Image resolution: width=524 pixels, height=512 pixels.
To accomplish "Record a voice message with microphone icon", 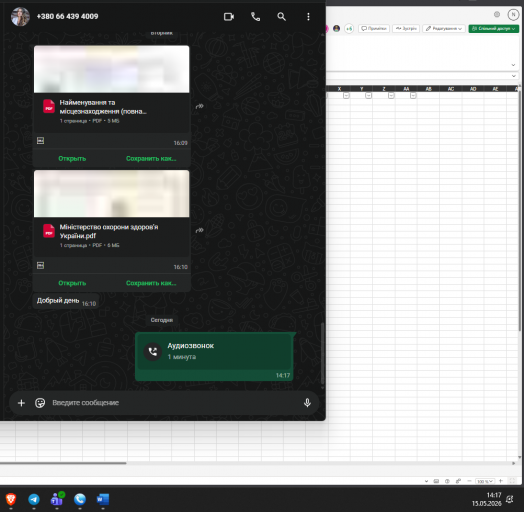I will click(307, 403).
